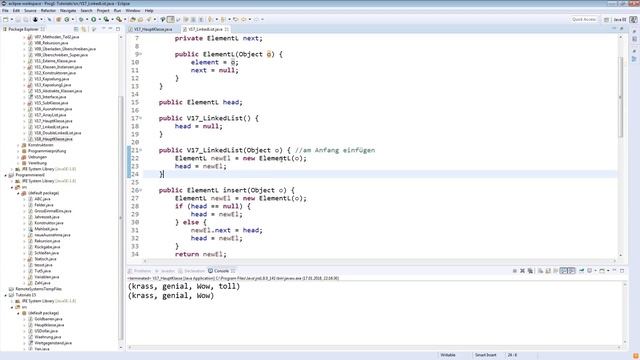Open the Display Selected Console dropdown
Image resolution: width=640 pixels, height=360 pixels.
click(596, 271)
